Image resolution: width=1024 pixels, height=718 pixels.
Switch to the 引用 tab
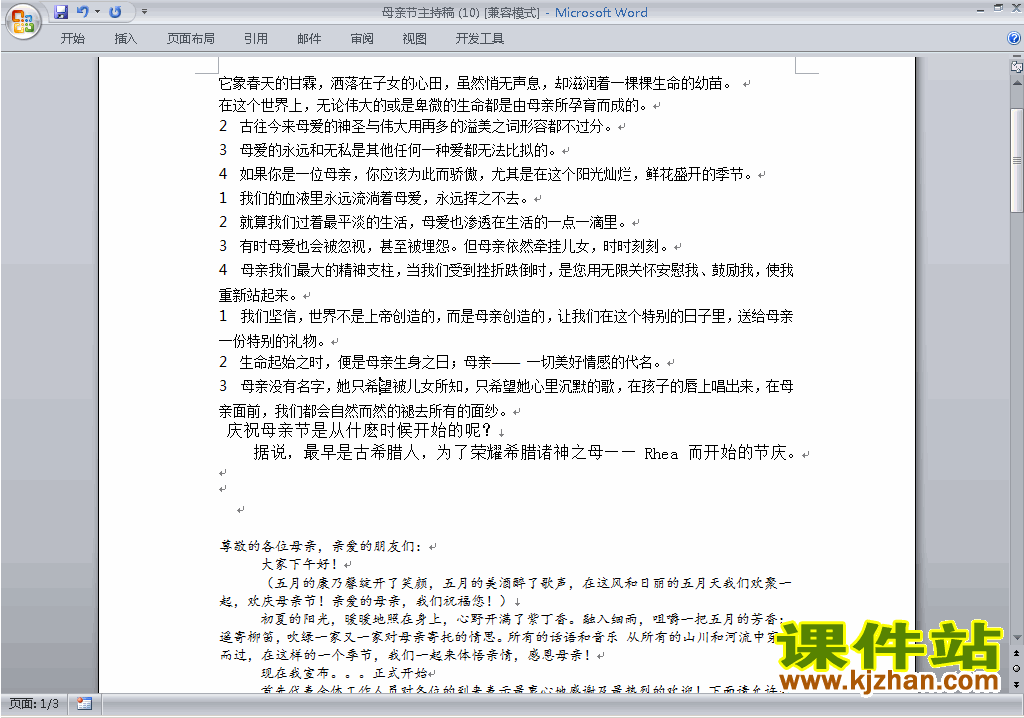point(256,39)
